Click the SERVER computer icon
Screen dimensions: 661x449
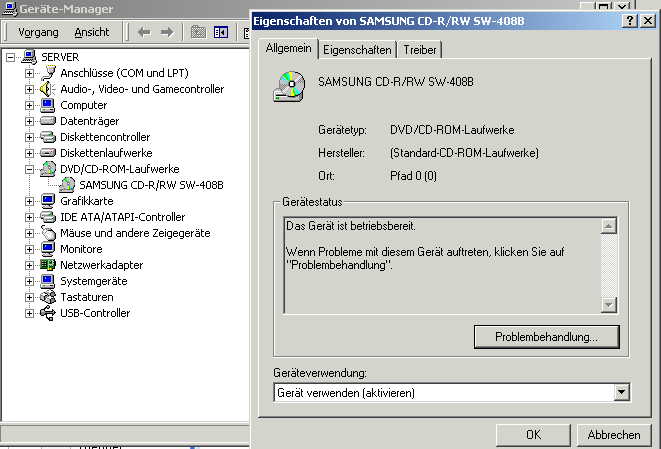coord(29,57)
